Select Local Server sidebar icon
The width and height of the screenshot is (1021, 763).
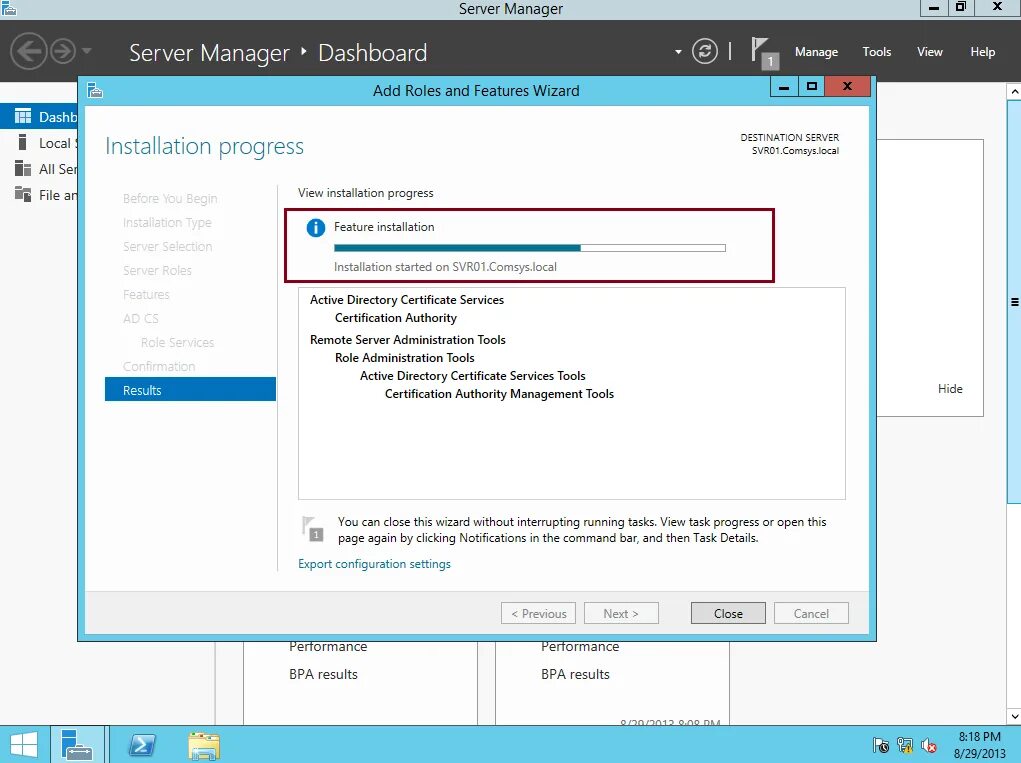click(x=23, y=143)
